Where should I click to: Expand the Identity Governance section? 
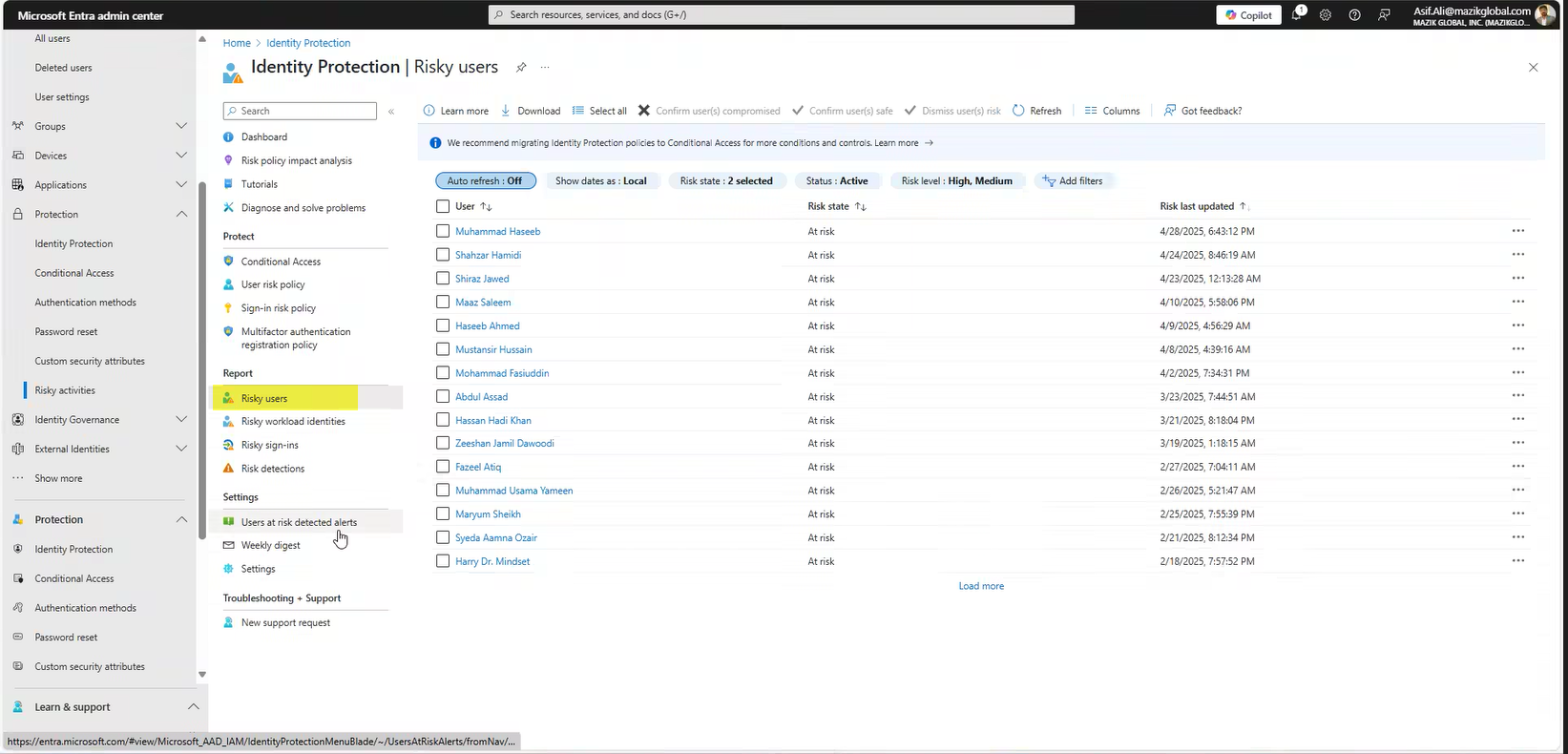[x=181, y=420]
